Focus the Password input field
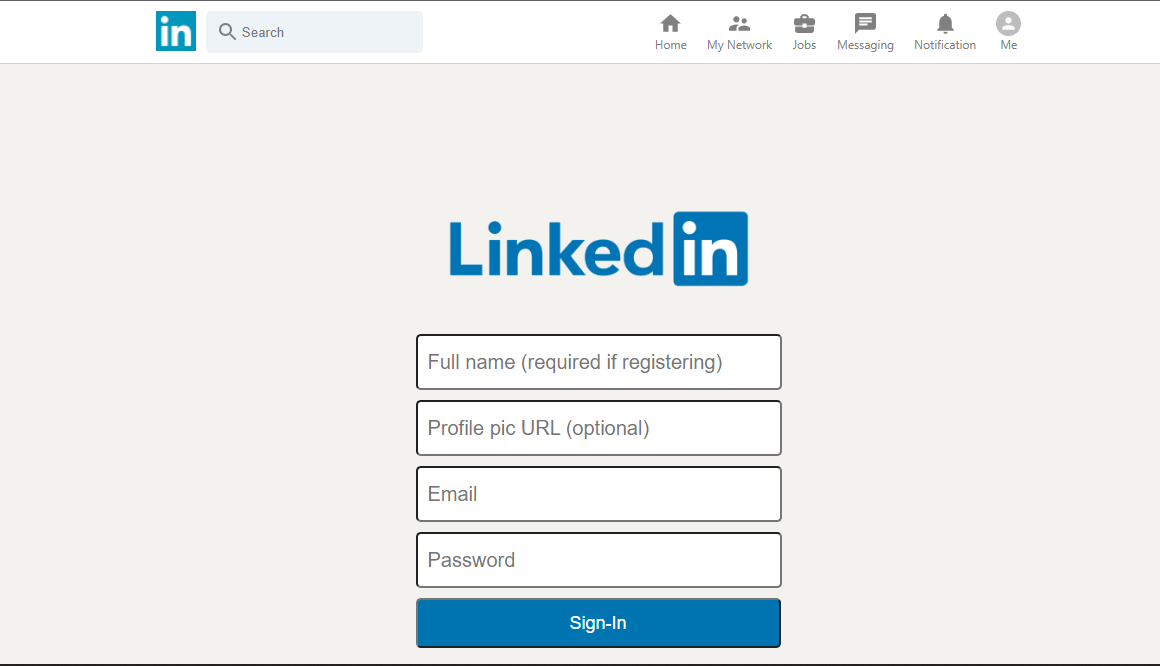The height and width of the screenshot is (666, 1160). (x=598, y=560)
